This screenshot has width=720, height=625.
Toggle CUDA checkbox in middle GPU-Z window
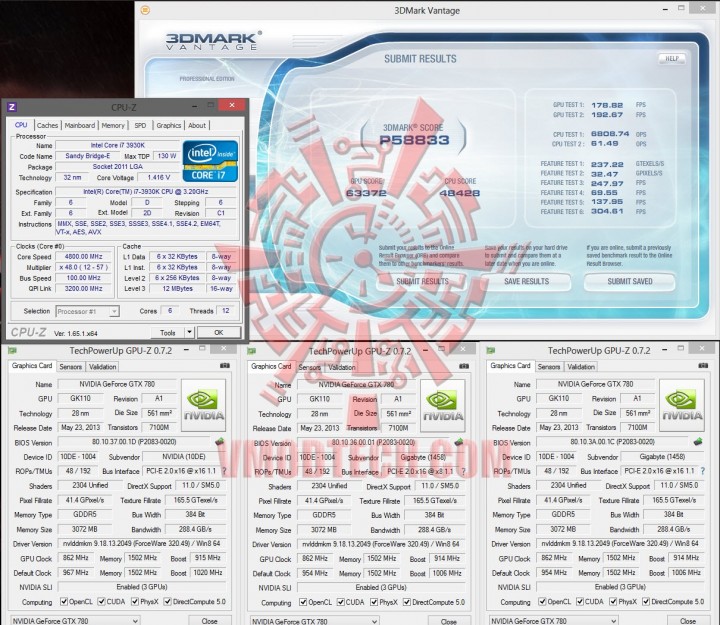point(341,602)
